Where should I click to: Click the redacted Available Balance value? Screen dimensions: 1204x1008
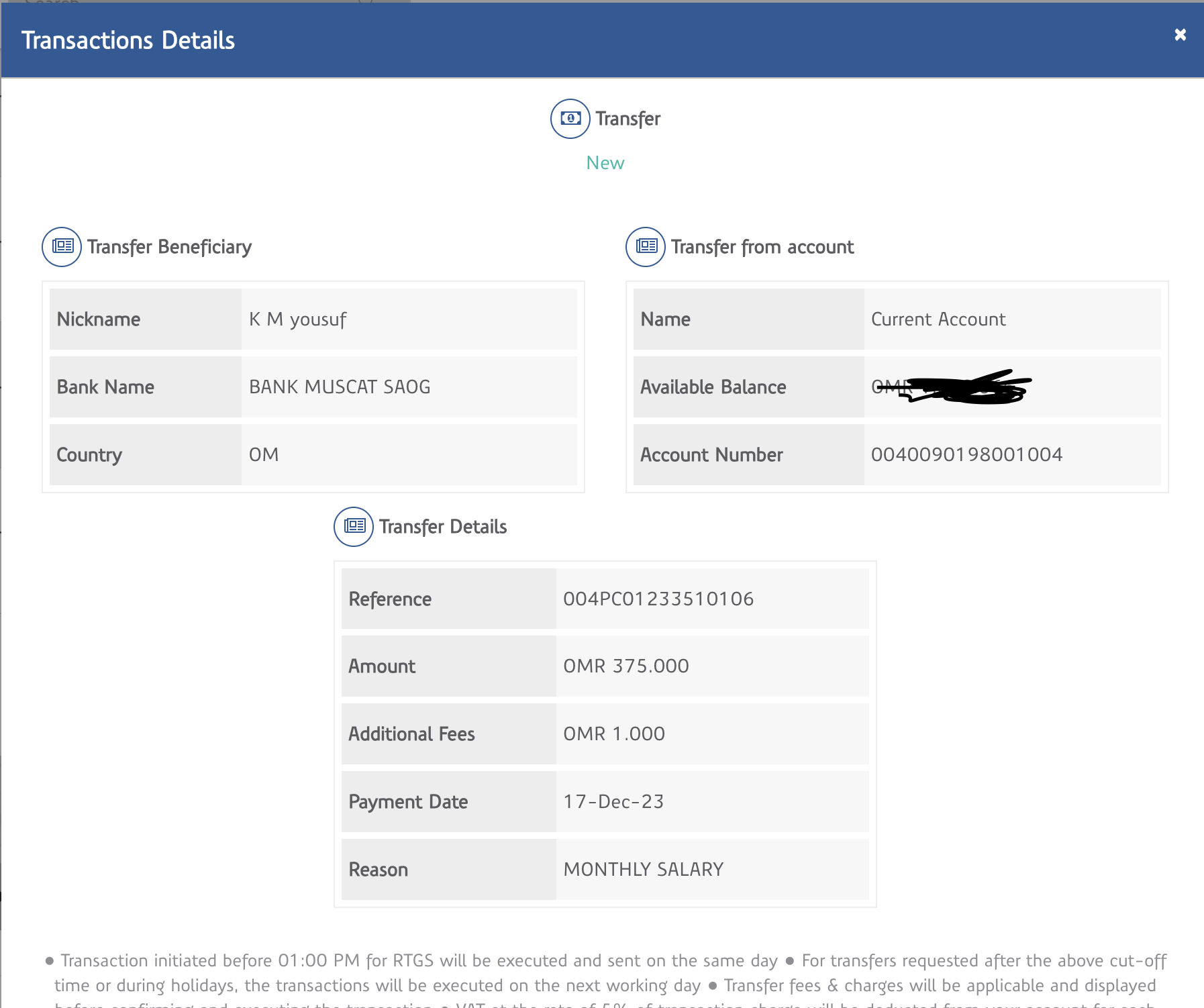click(952, 387)
